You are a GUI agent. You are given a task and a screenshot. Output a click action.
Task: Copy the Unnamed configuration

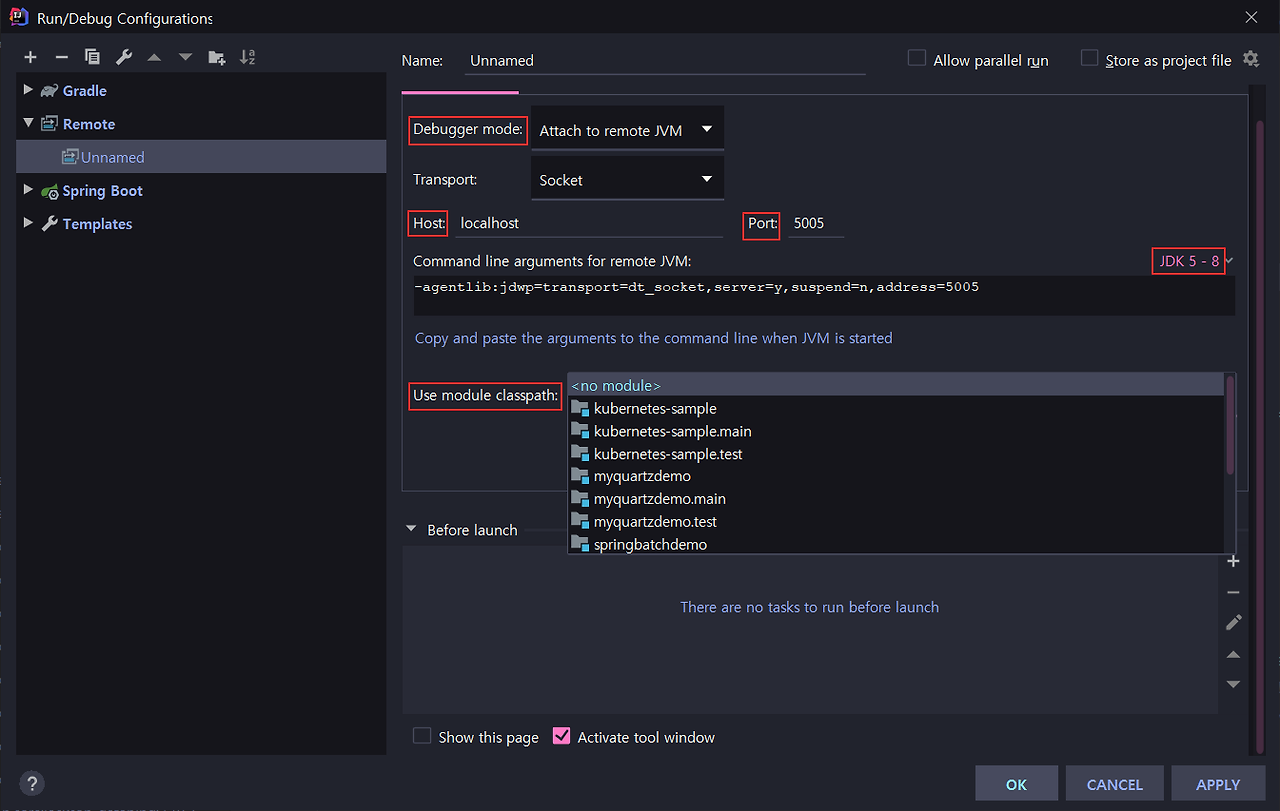point(92,57)
